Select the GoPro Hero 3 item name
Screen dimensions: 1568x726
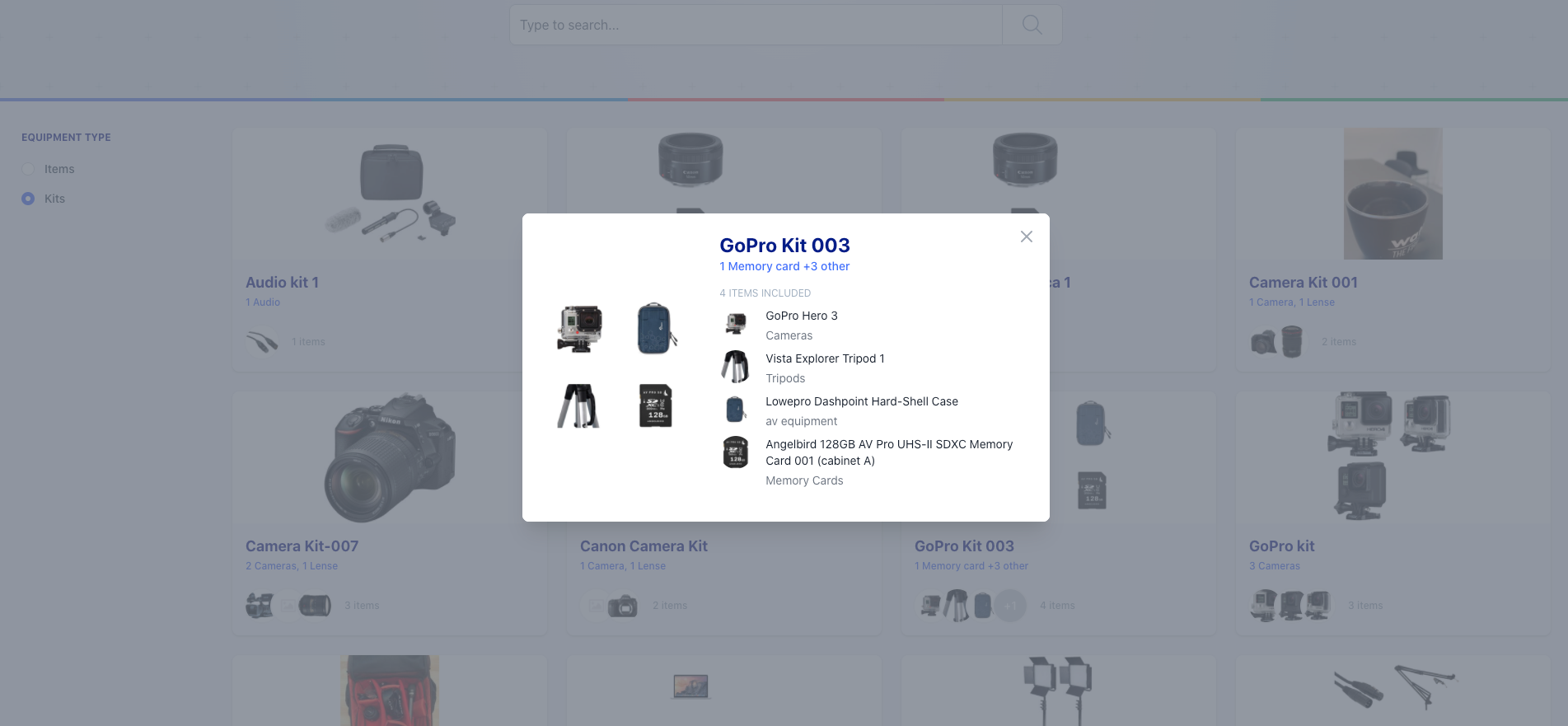coord(802,316)
